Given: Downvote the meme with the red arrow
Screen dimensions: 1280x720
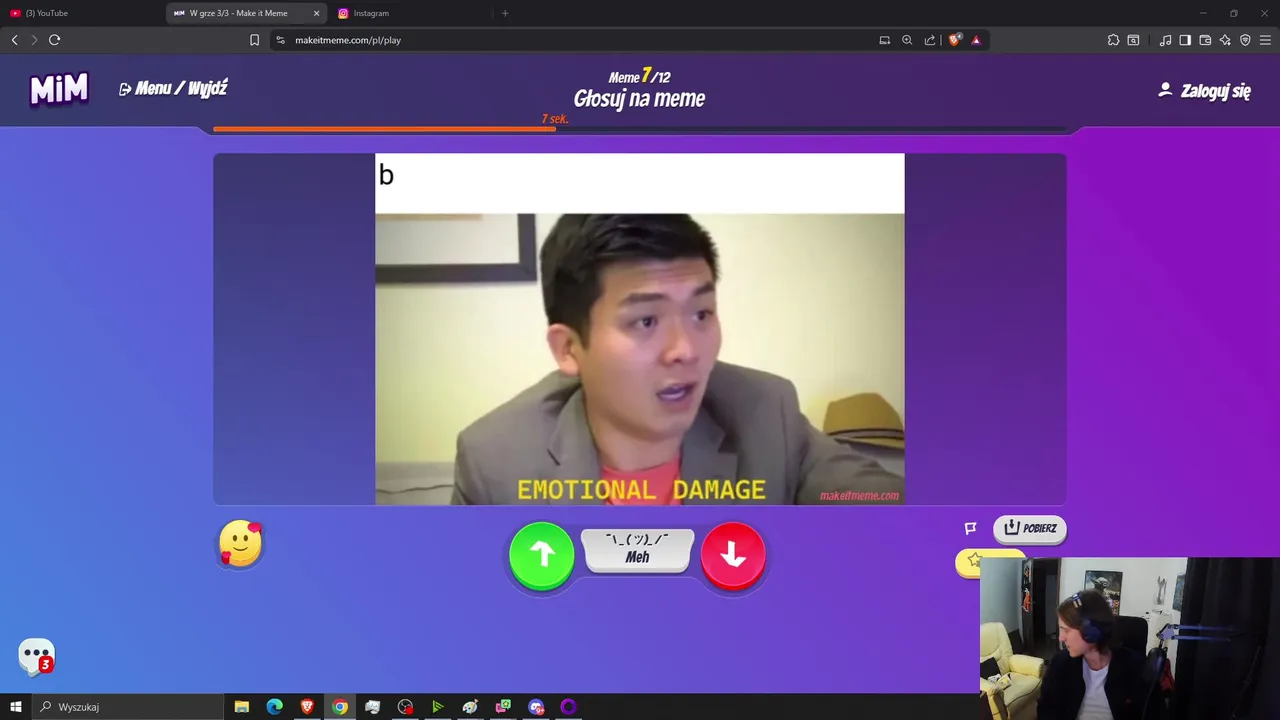Looking at the screenshot, I should point(733,555).
